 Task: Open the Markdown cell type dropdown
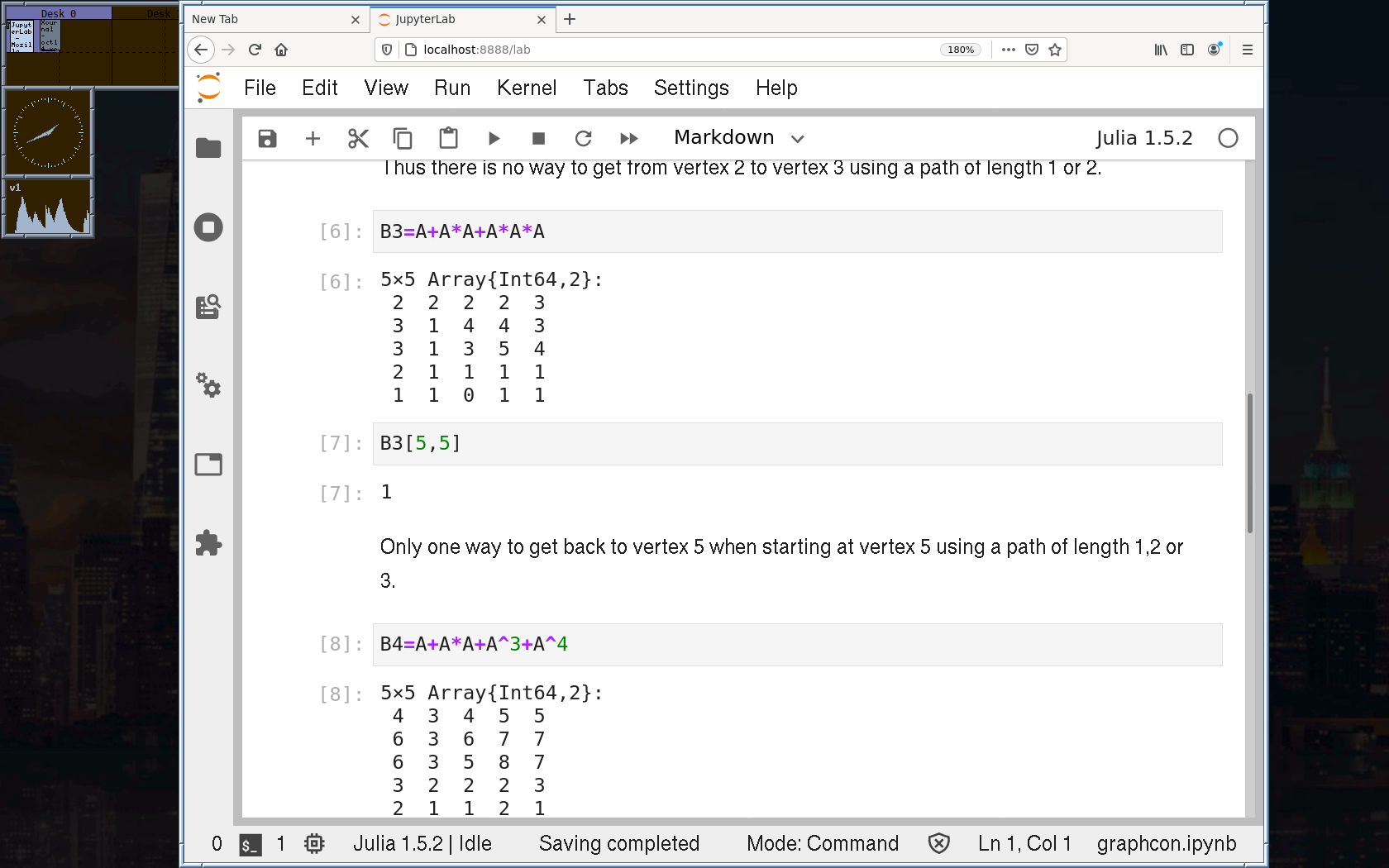pyautogui.click(x=738, y=138)
